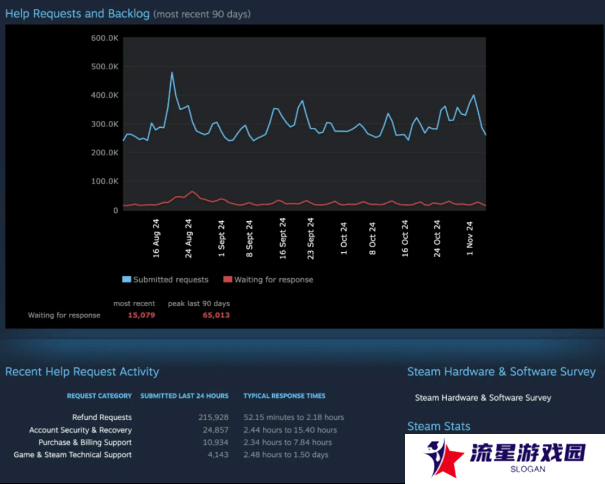
Task: Select the Purchase & Billing Support row
Action: tap(85, 442)
